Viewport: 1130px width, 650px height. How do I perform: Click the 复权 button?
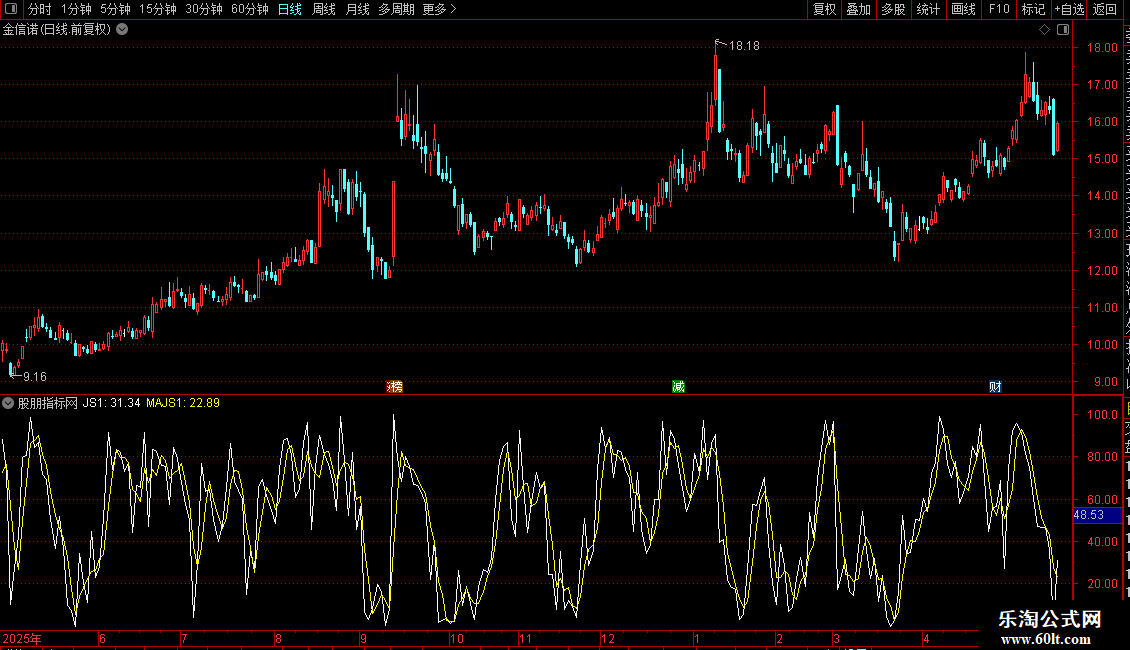[824, 9]
